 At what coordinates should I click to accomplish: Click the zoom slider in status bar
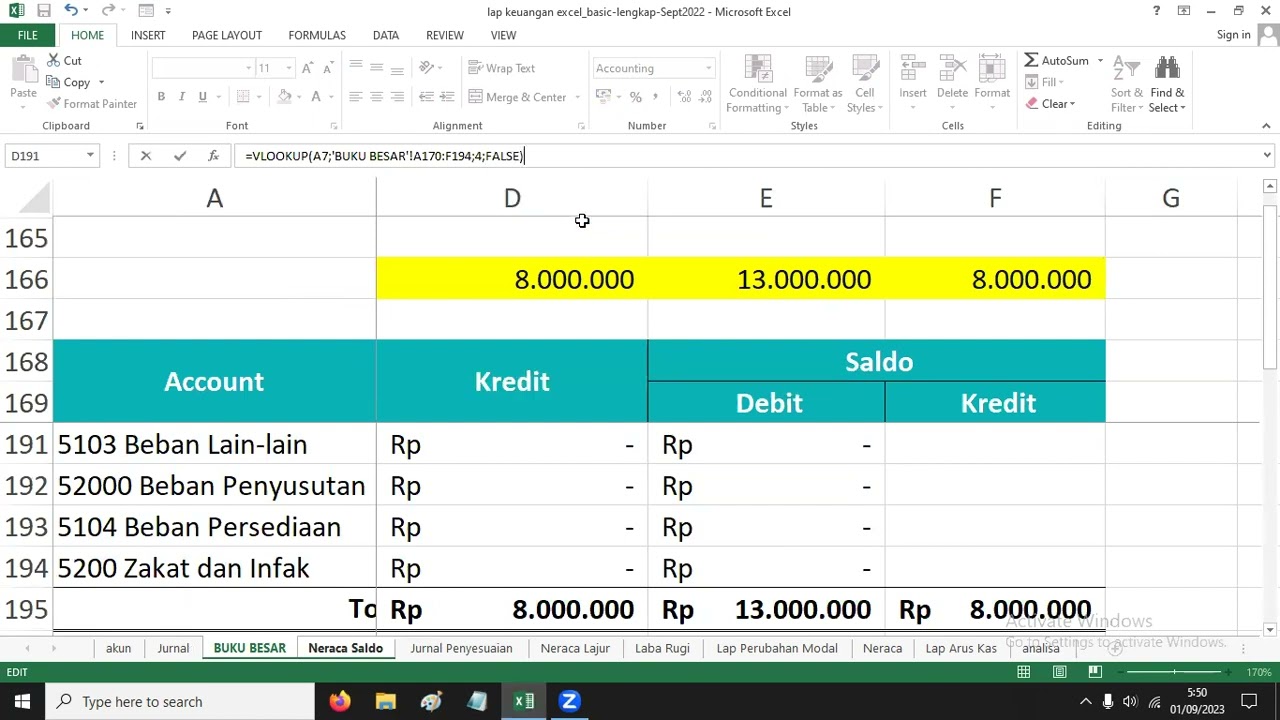point(1175,672)
